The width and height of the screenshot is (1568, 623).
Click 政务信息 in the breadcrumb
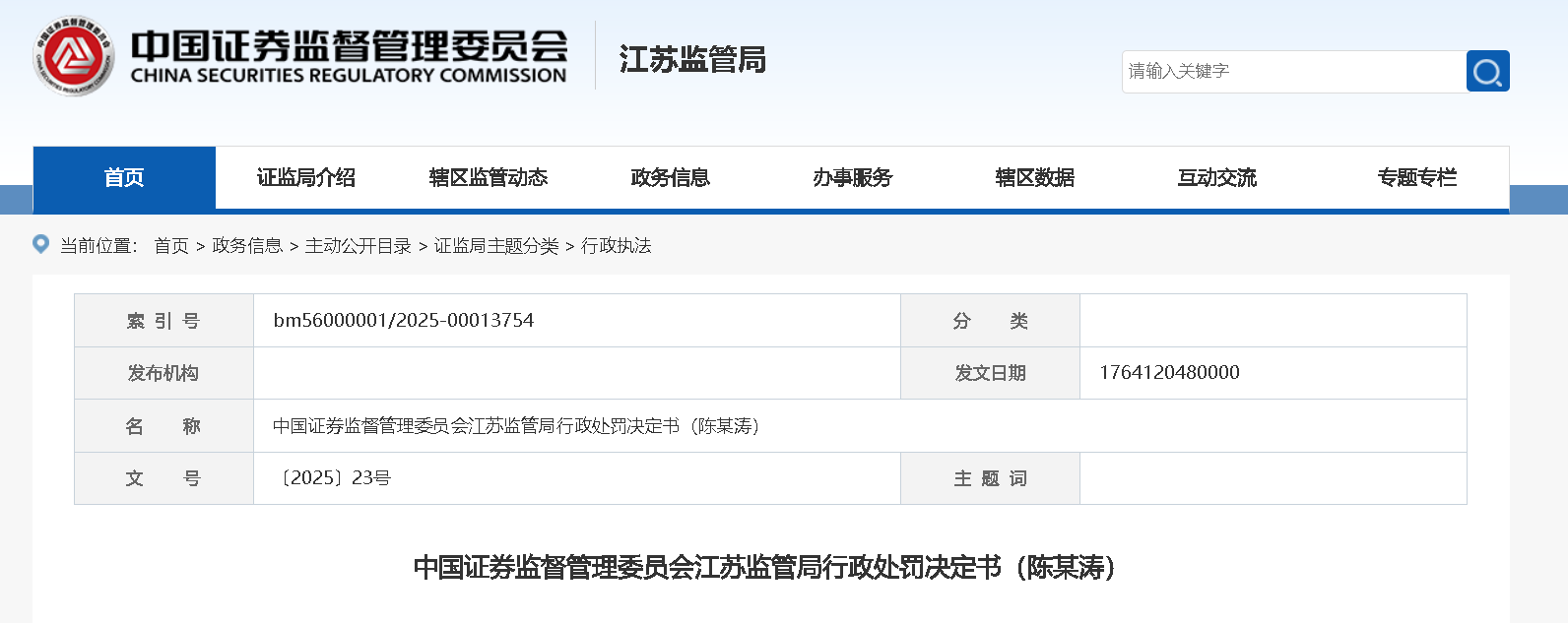tap(247, 246)
